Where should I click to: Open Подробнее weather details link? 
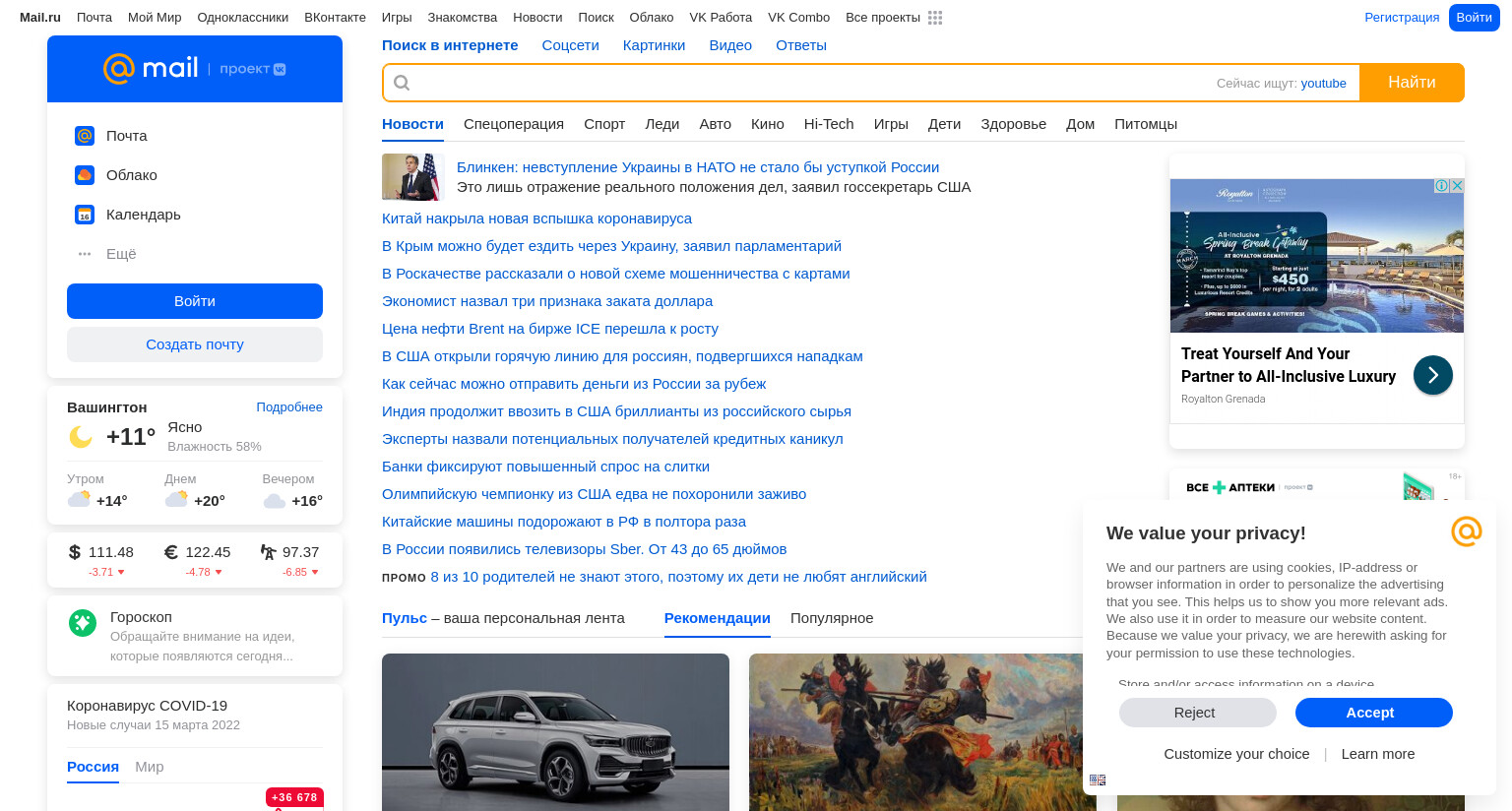pos(289,407)
